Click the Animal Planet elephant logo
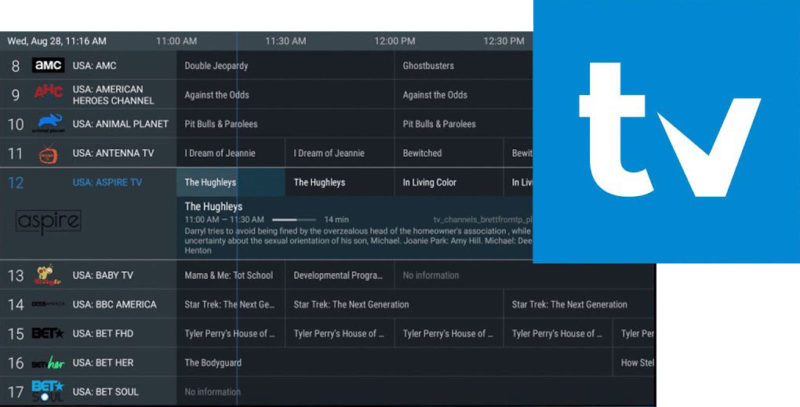 point(48,123)
